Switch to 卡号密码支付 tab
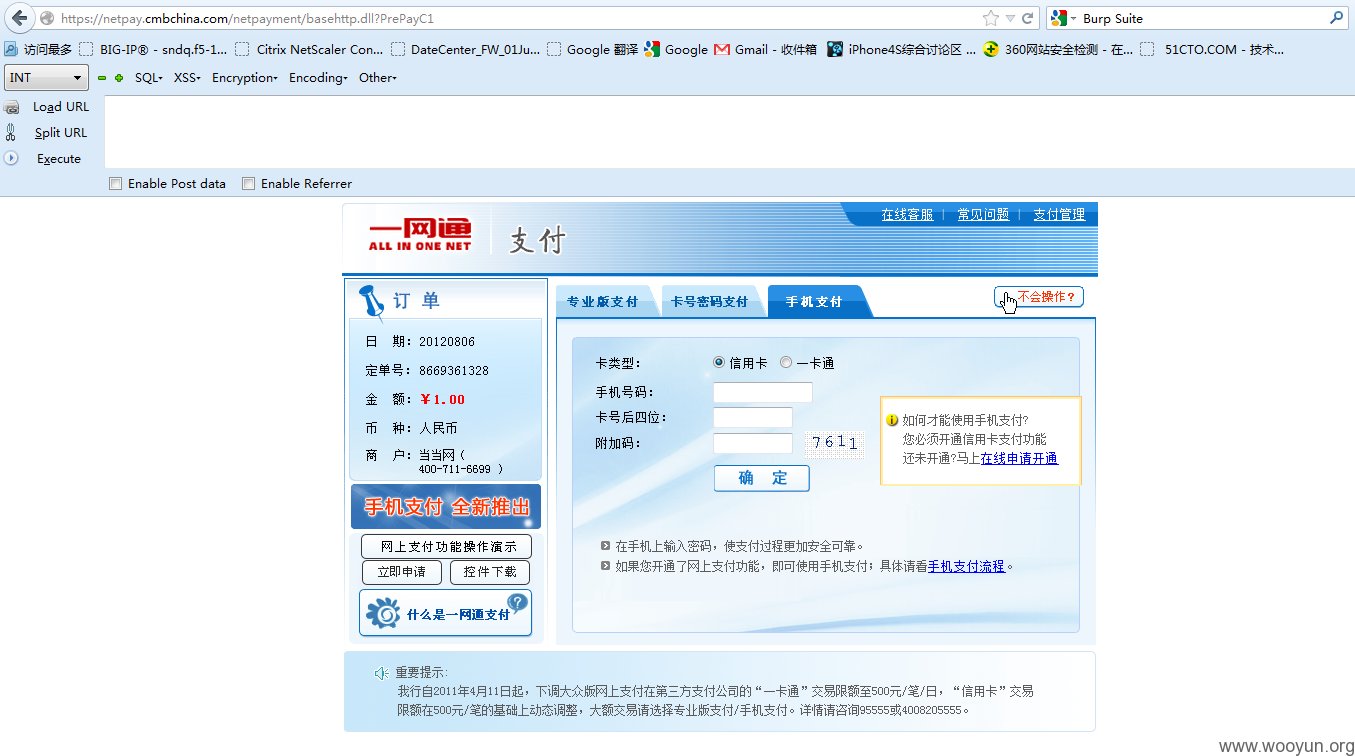1355x756 pixels. point(709,302)
